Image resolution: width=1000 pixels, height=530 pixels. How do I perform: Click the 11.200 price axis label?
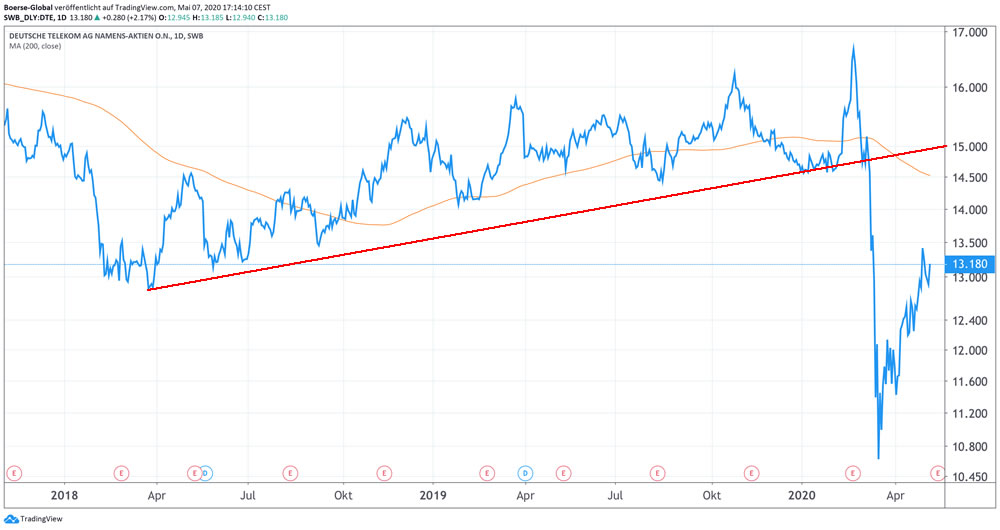point(969,413)
